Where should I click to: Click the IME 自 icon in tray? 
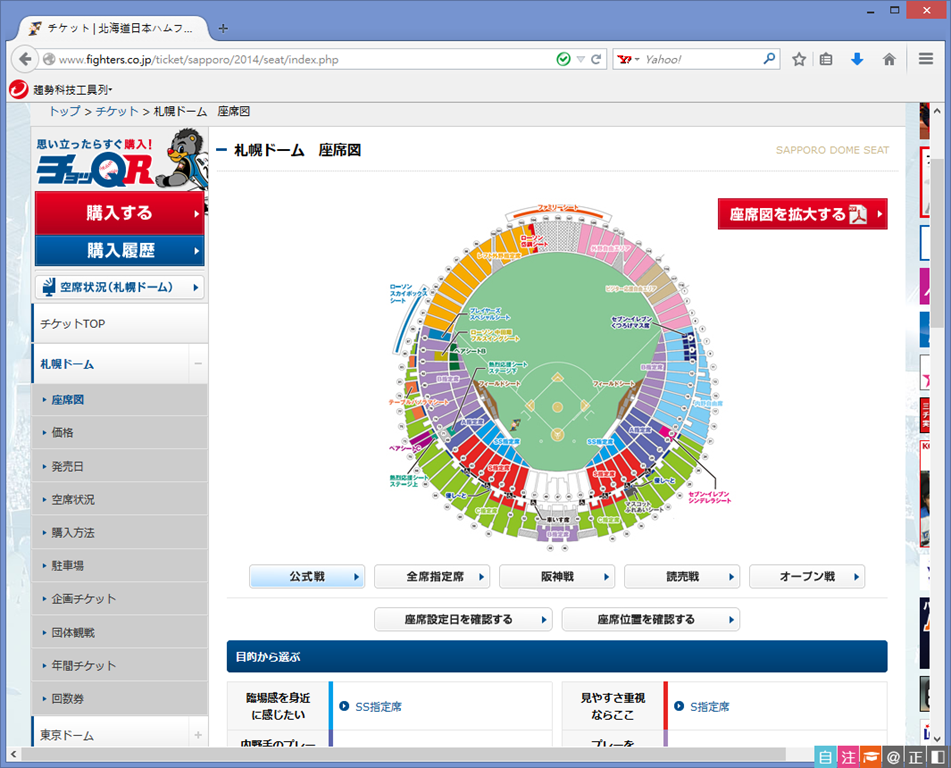click(x=825, y=756)
